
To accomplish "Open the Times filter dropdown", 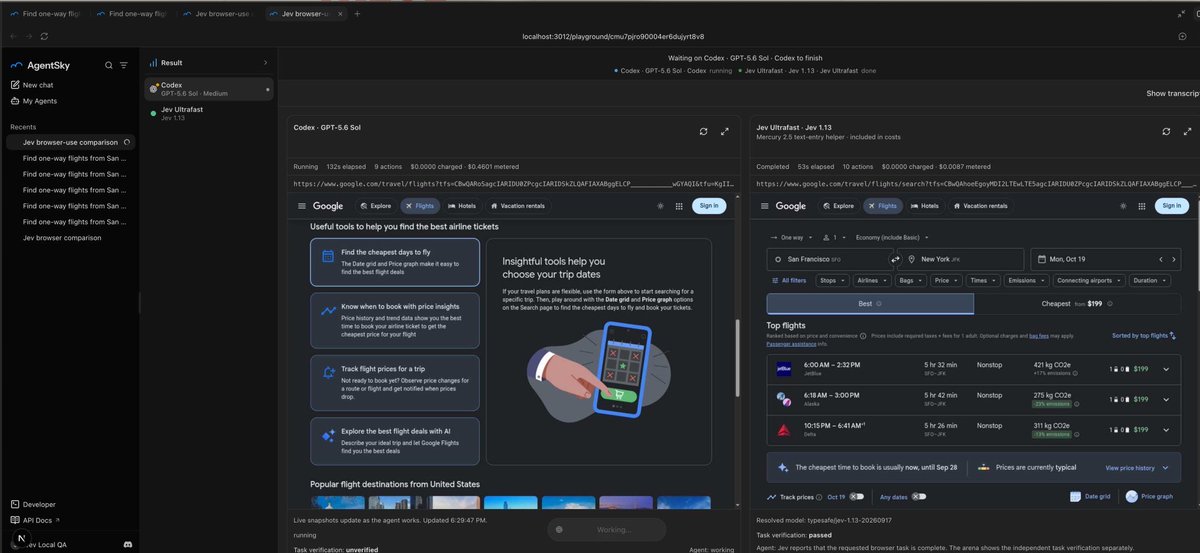I will [982, 281].
